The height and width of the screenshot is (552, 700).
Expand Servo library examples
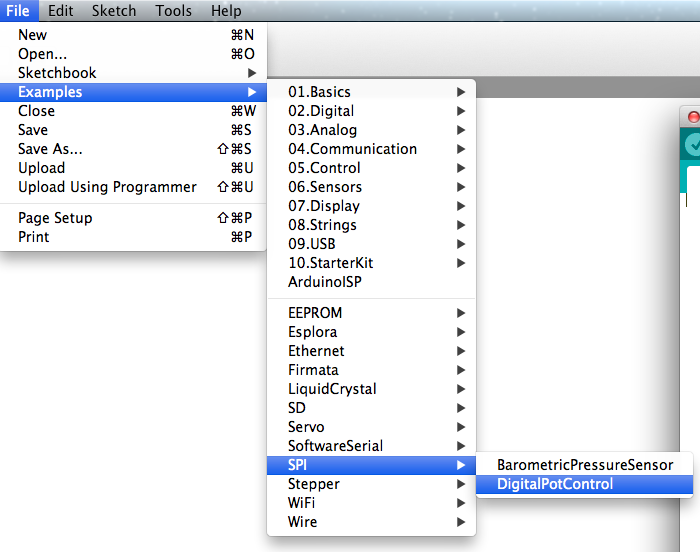click(x=371, y=427)
